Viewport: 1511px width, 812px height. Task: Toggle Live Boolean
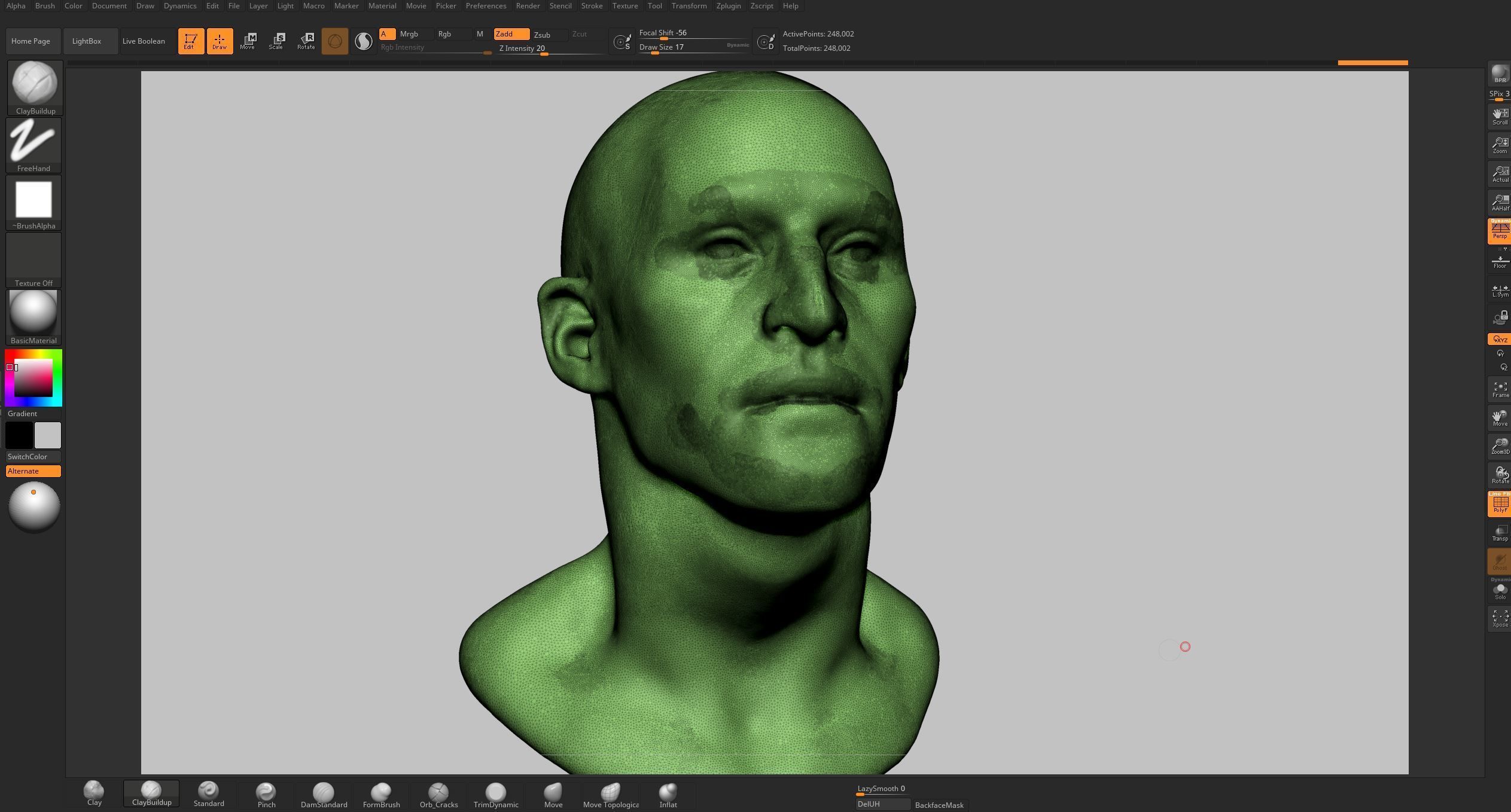coord(147,41)
